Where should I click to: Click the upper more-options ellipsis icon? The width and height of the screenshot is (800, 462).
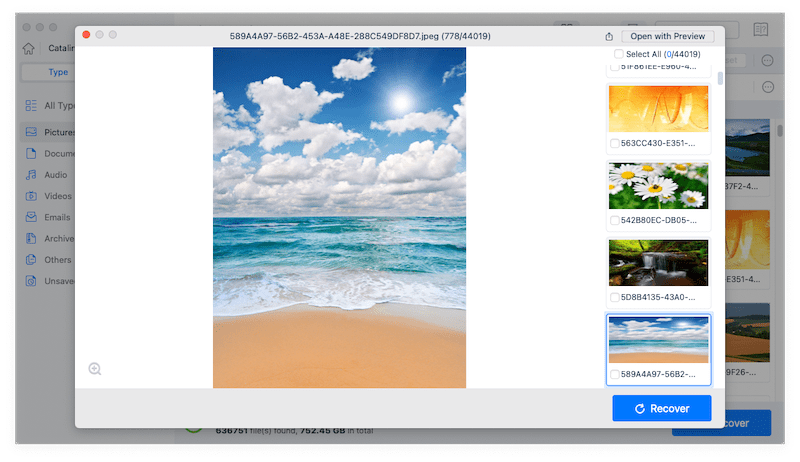pos(767,61)
